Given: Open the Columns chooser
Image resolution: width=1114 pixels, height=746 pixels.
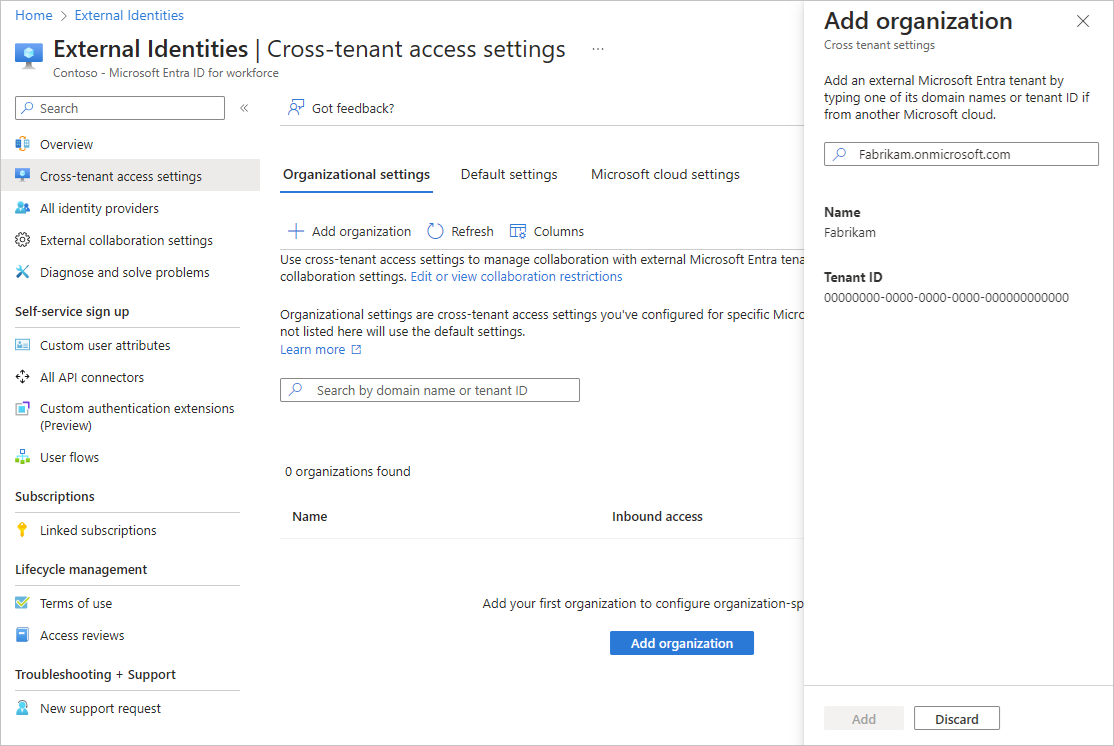Looking at the screenshot, I should click(546, 231).
